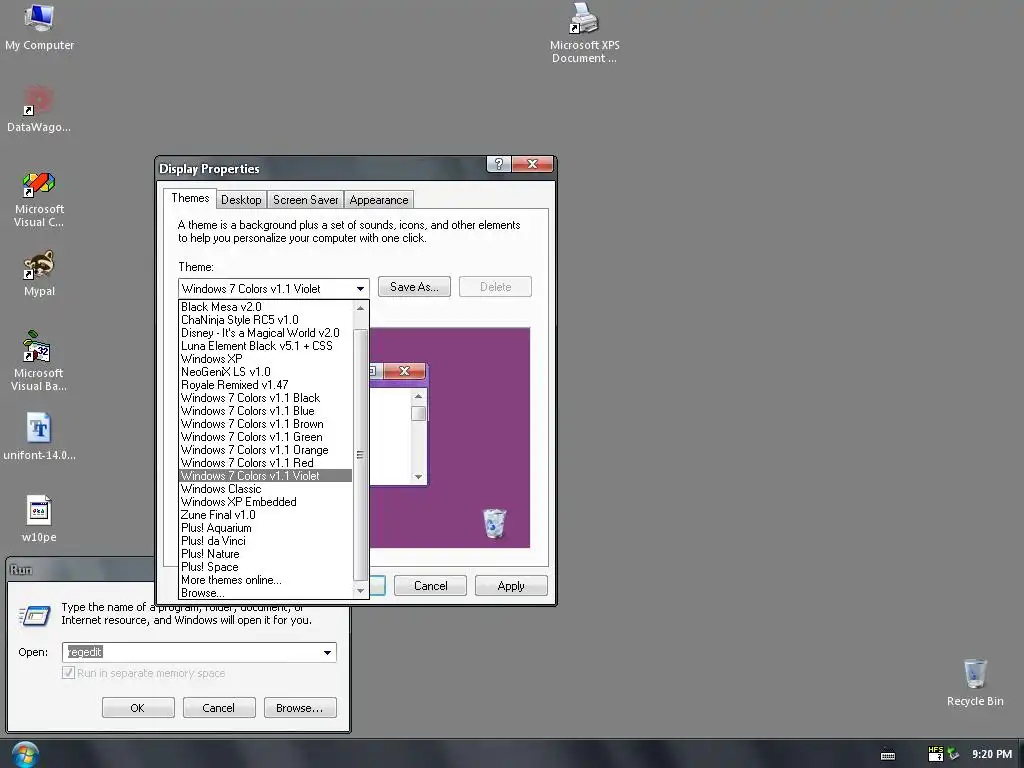Image resolution: width=1024 pixels, height=768 pixels.
Task: Select Windows 7 Colors v1.1 Red
Action: pos(265,463)
